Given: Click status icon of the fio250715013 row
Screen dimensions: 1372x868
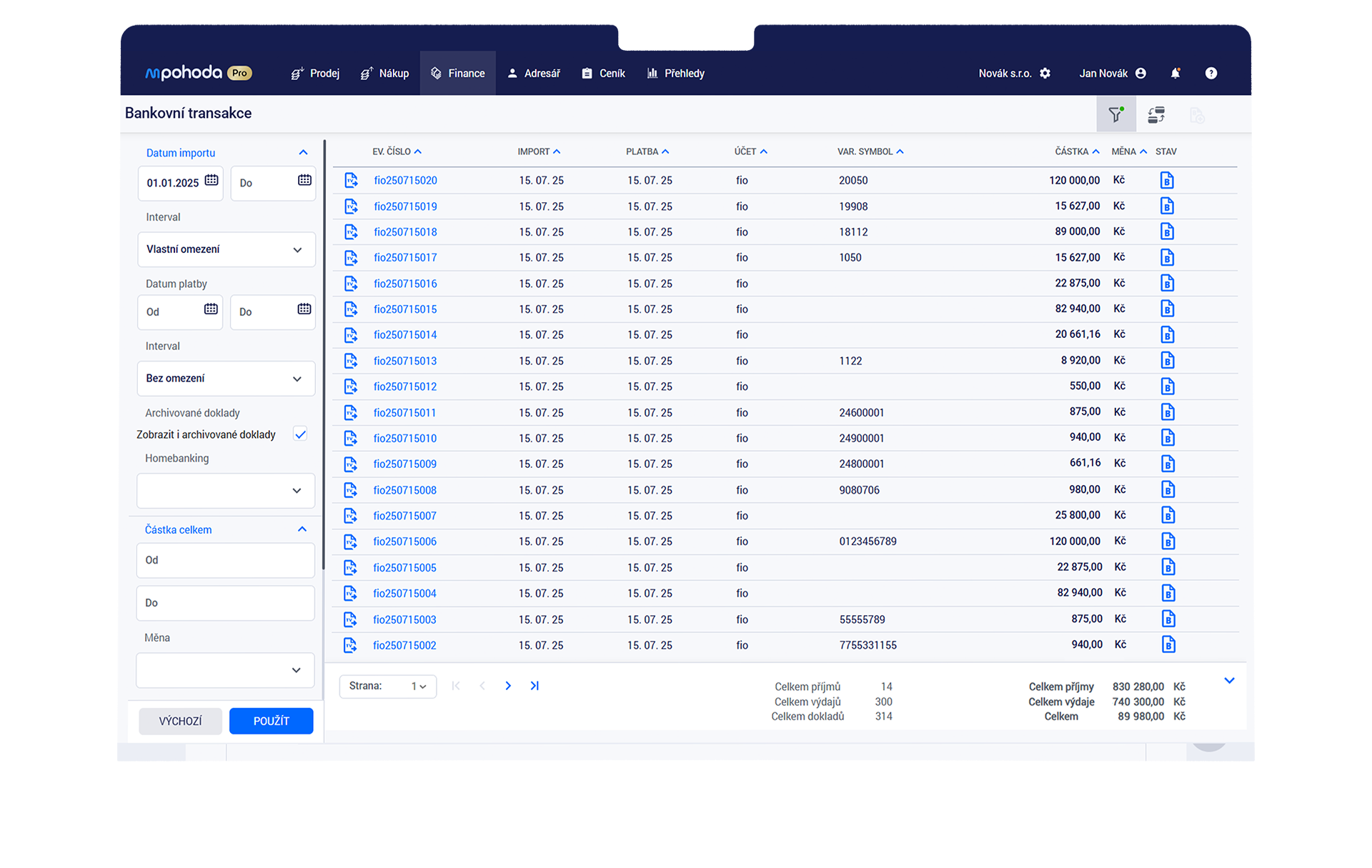Looking at the screenshot, I should click(1167, 360).
